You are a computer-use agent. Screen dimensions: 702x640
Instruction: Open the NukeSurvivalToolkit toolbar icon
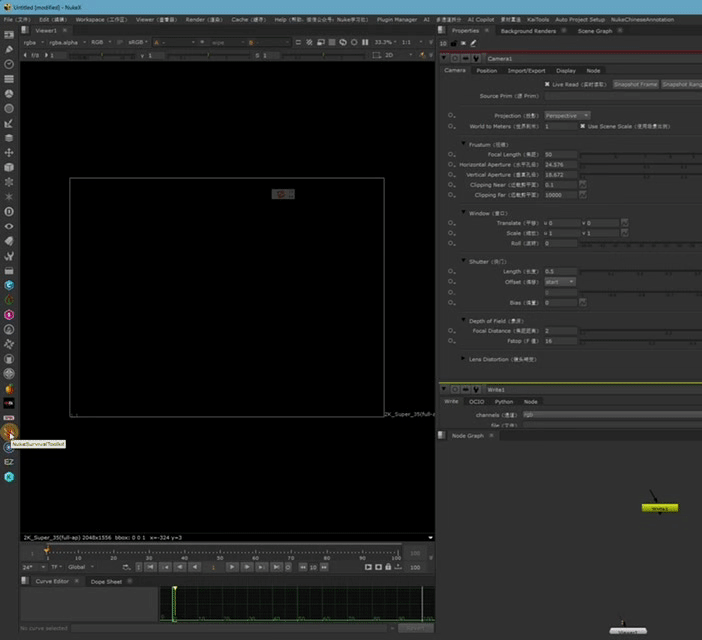pyautogui.click(x=9, y=431)
